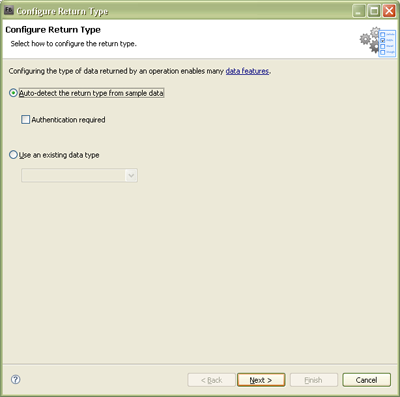The image size is (400, 397).
Task: Enable the Authentication required checkbox
Action: pos(25,119)
